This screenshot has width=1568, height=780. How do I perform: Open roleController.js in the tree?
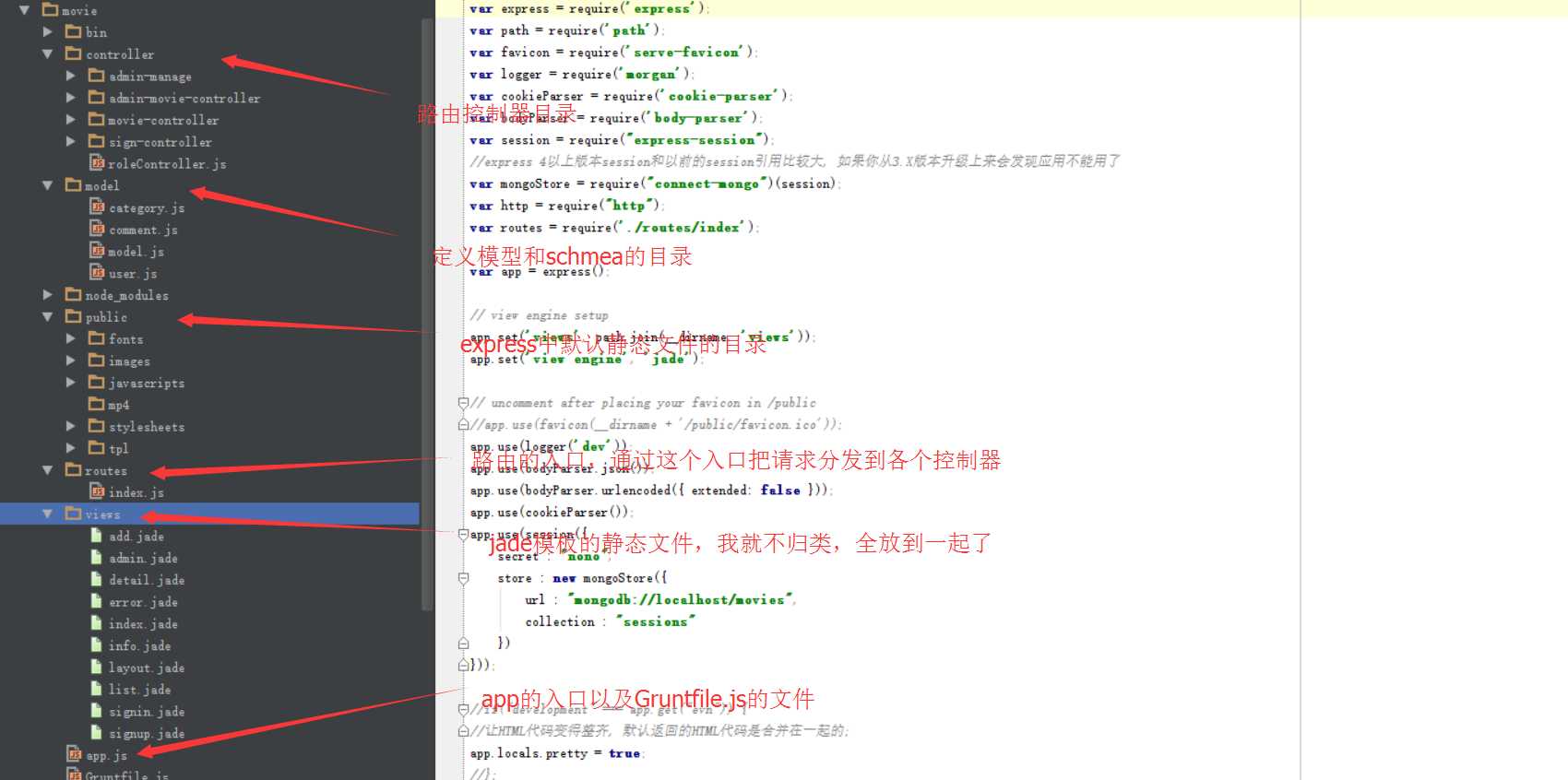[x=167, y=164]
